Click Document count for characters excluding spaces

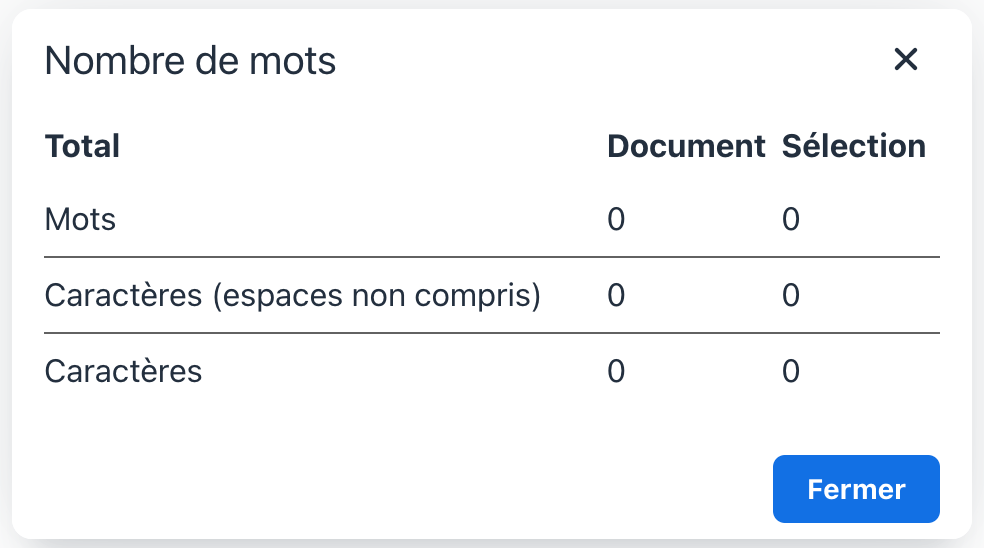click(x=616, y=295)
